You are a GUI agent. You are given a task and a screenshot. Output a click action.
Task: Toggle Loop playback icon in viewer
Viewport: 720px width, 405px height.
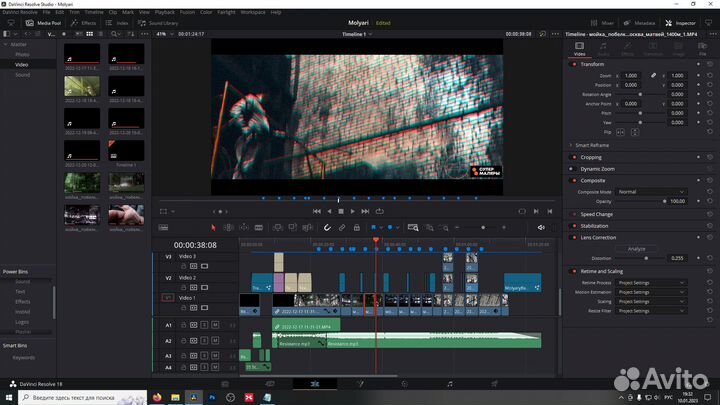click(x=379, y=211)
